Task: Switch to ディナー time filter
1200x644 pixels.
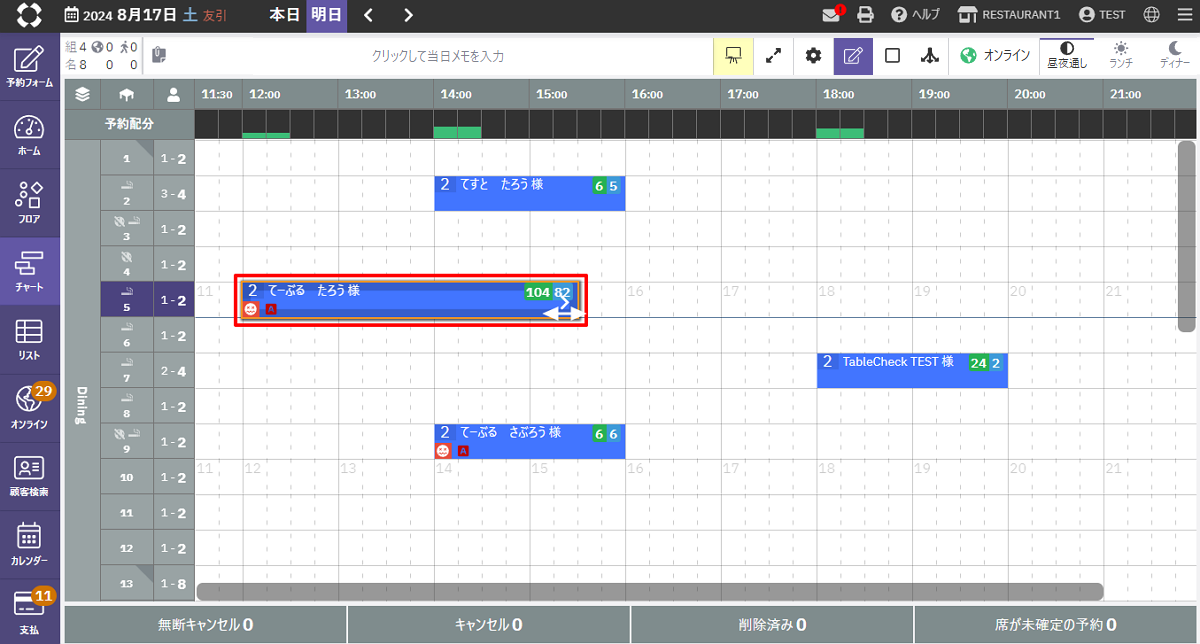Action: [1175, 55]
